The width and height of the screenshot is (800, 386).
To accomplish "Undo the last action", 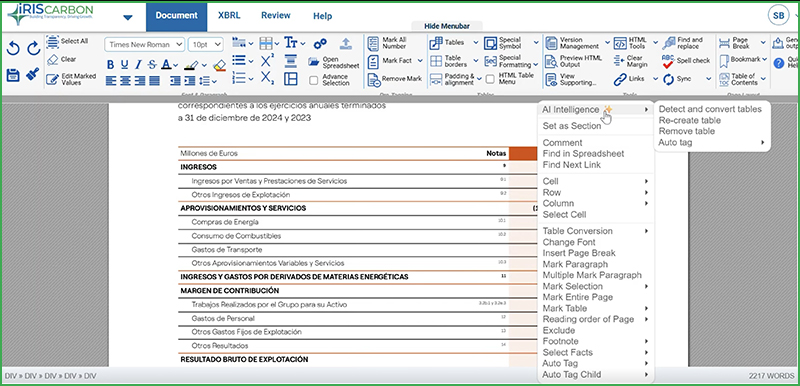I will pos(13,49).
